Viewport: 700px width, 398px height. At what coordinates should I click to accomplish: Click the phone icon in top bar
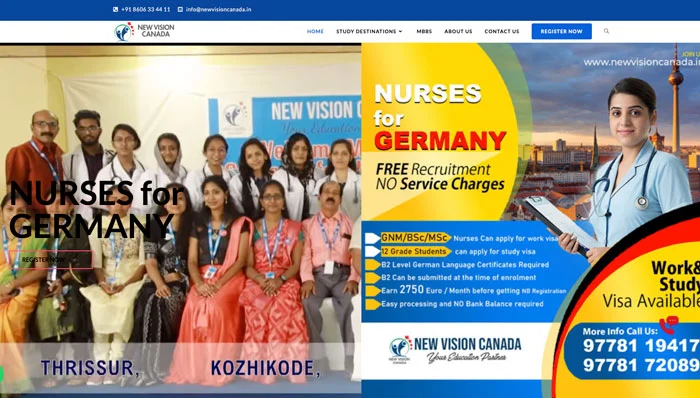click(x=115, y=9)
